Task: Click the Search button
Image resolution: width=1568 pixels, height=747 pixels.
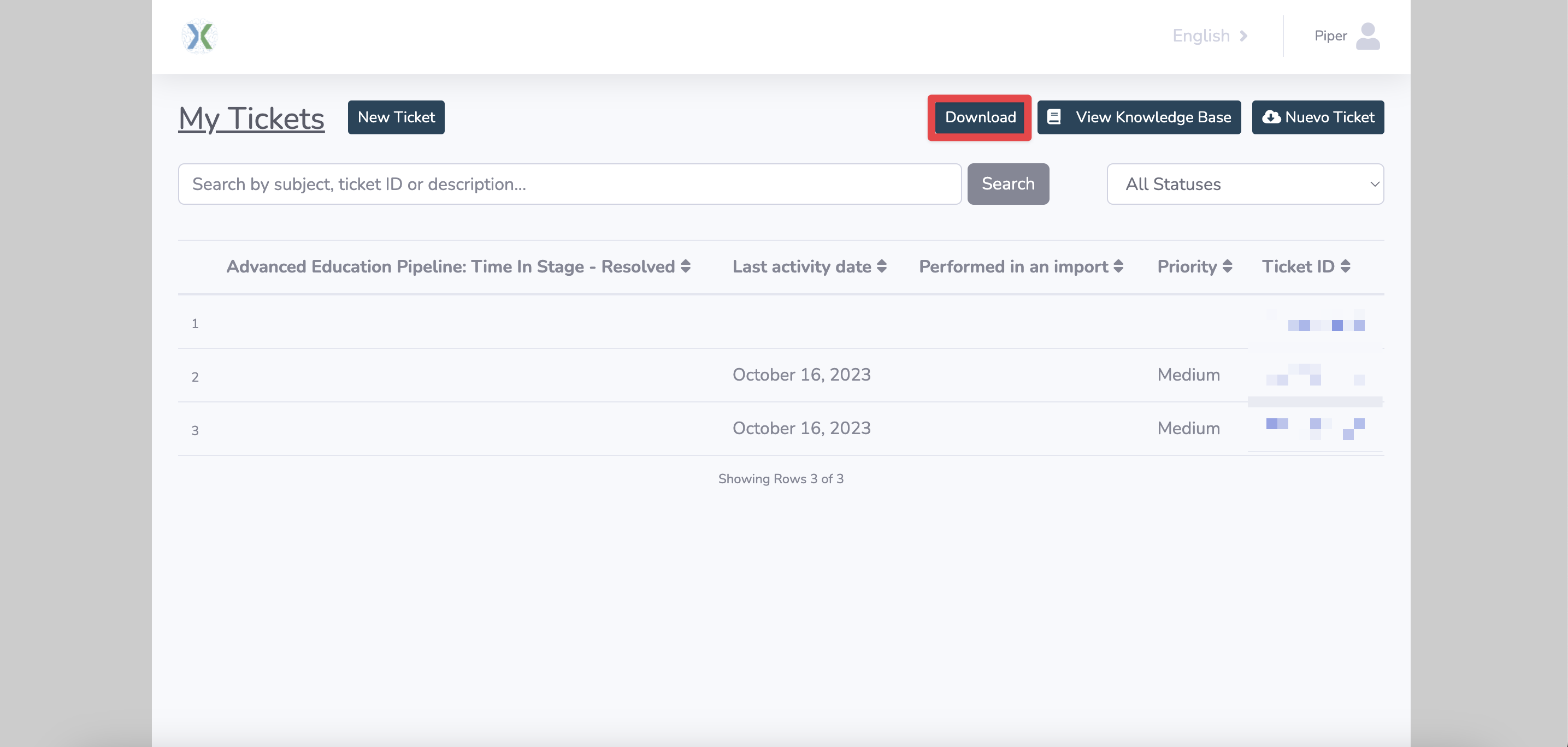Action: pos(1008,183)
